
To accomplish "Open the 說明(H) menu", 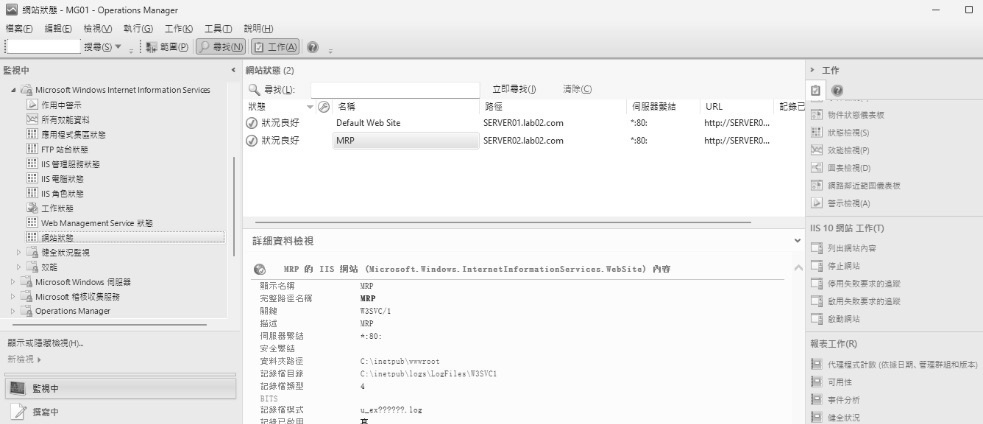I will point(258,28).
